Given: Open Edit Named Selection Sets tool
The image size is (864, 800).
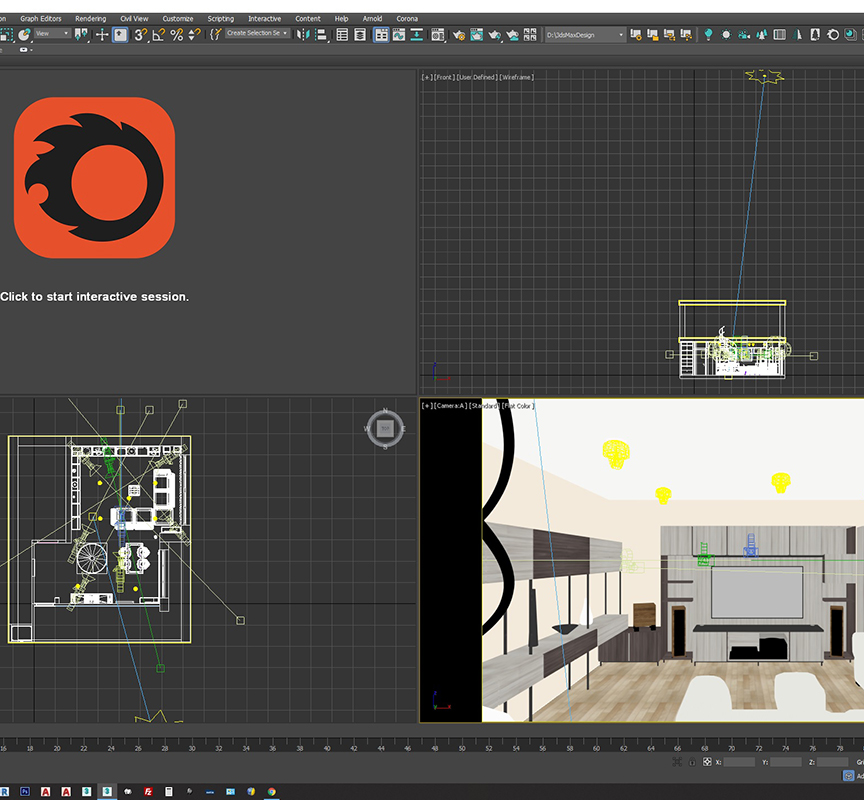Looking at the screenshot, I should pyautogui.click(x=215, y=35).
